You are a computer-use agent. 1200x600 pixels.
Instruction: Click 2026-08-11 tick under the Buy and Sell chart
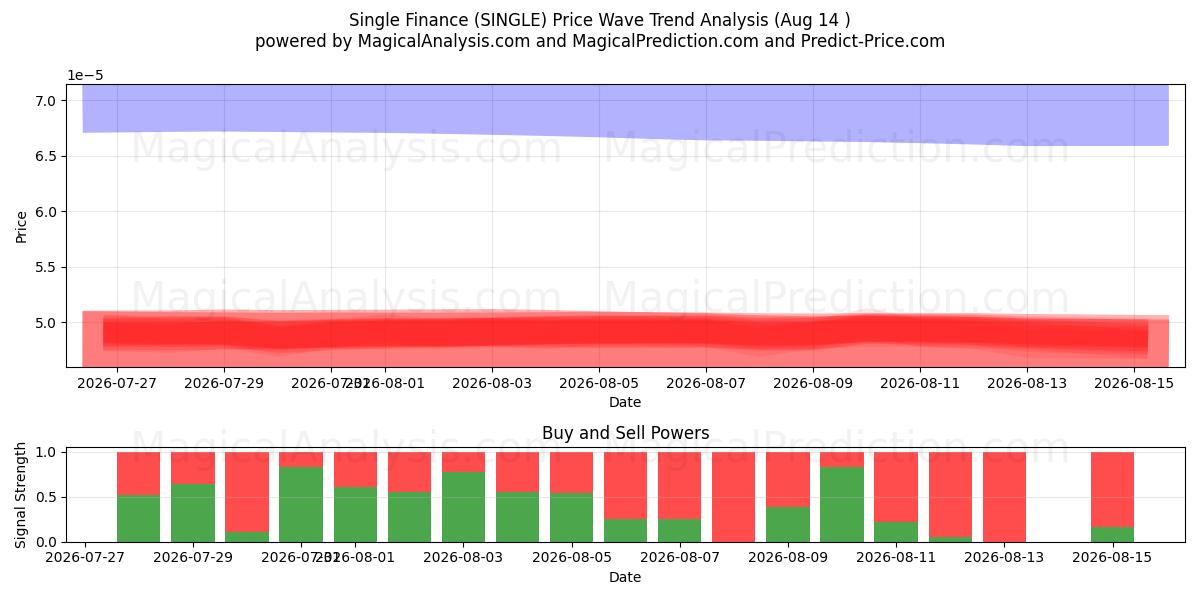(x=897, y=557)
